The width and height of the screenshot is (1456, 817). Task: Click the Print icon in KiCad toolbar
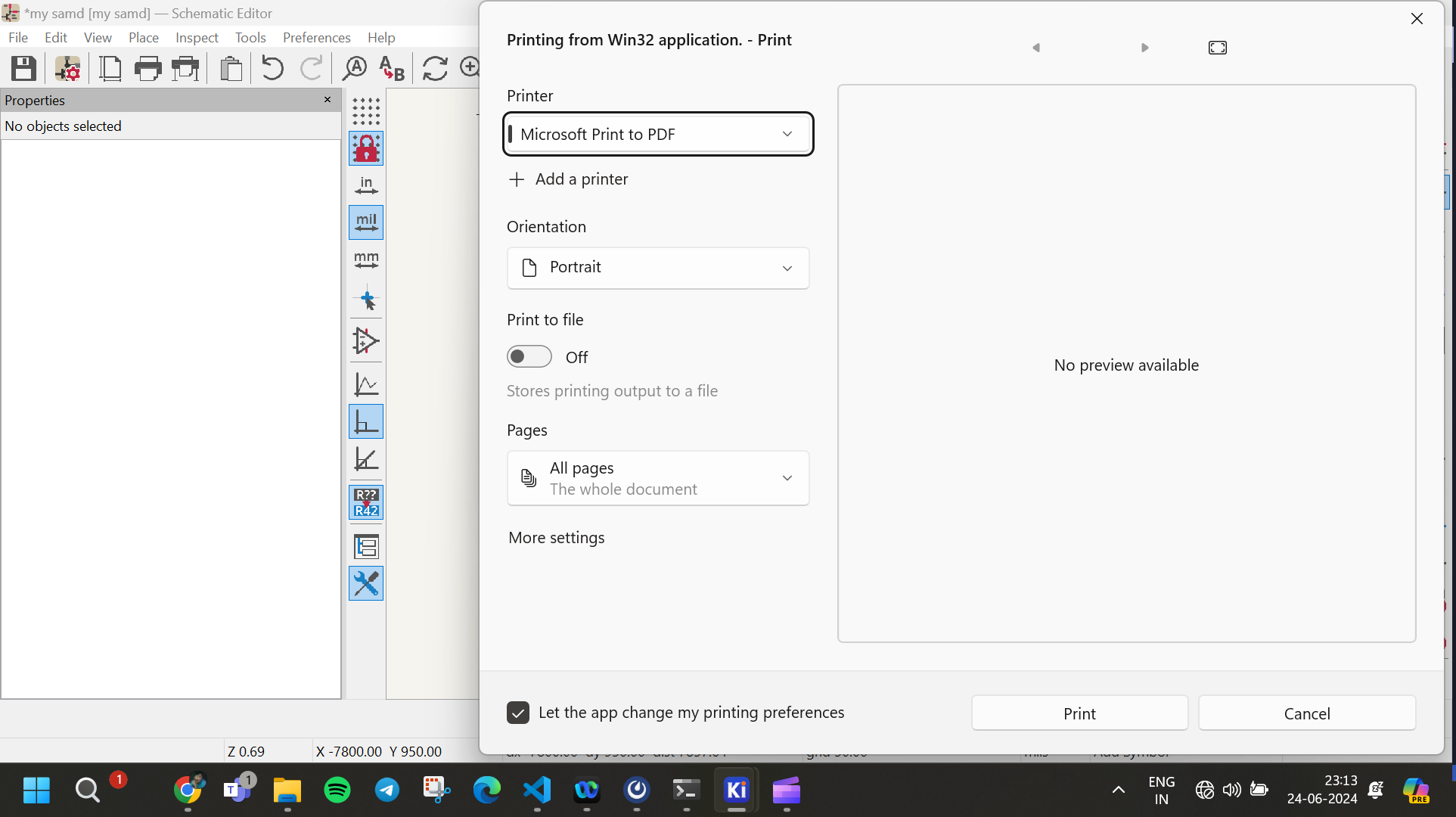coord(147,69)
